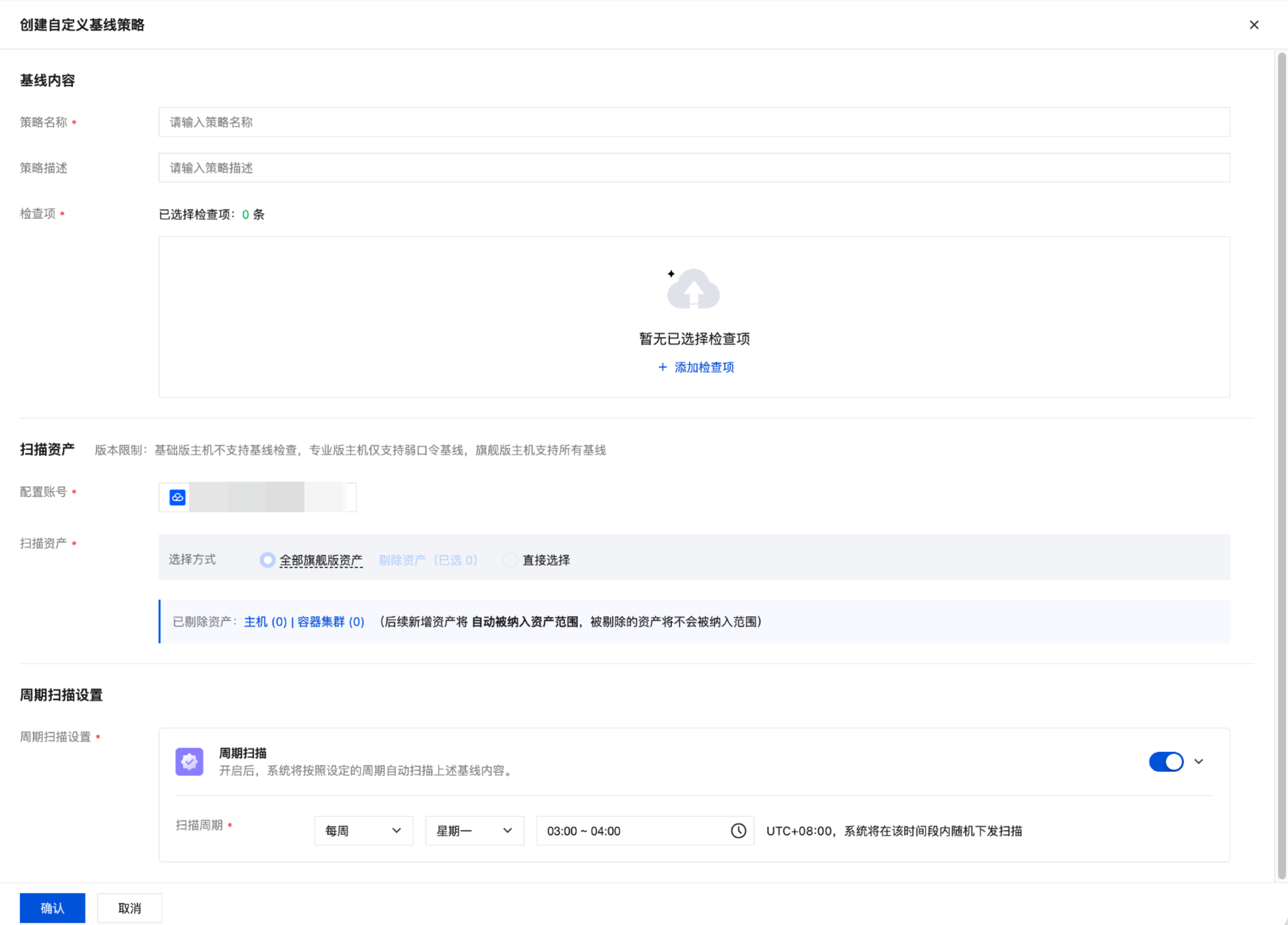
Task: Select the 全部旗舰版资产 radio option
Action: [x=268, y=559]
